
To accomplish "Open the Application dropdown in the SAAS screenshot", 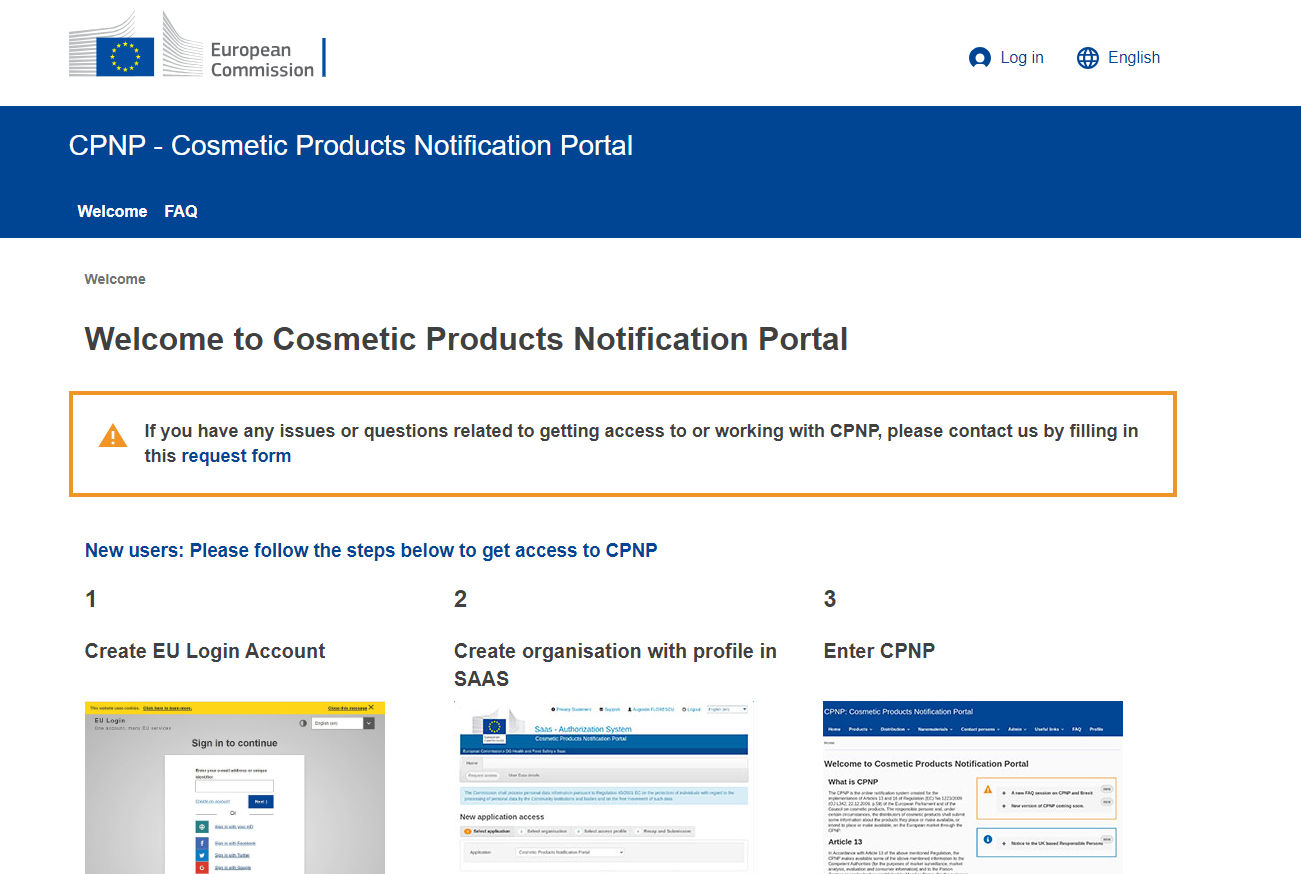I will [x=569, y=852].
